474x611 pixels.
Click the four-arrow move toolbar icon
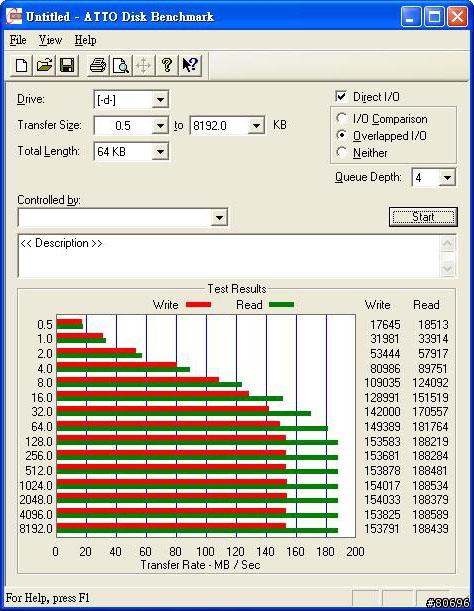[x=143, y=65]
